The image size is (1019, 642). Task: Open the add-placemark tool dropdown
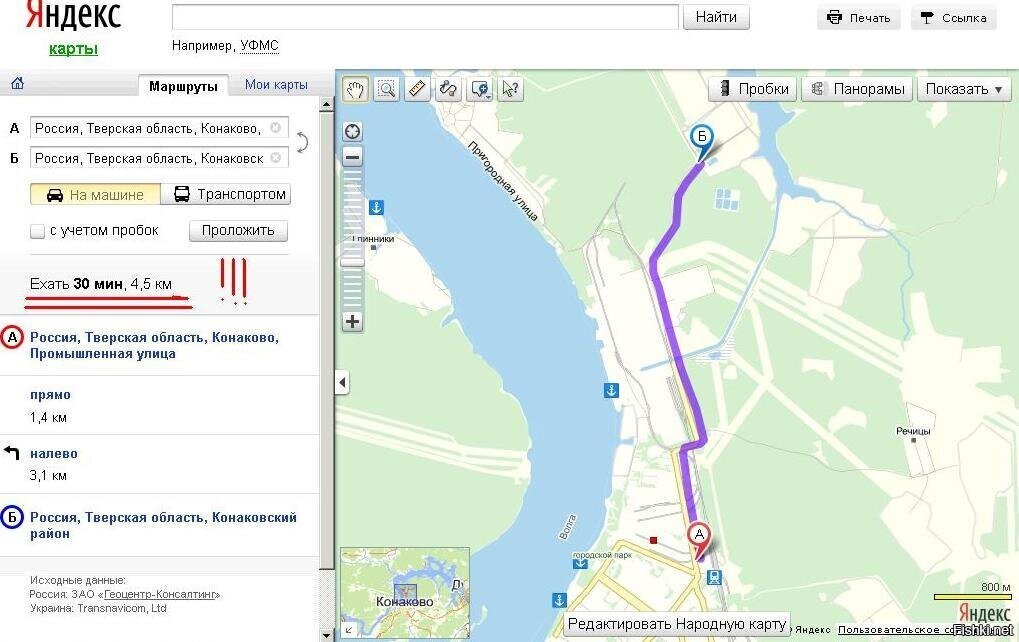(487, 95)
